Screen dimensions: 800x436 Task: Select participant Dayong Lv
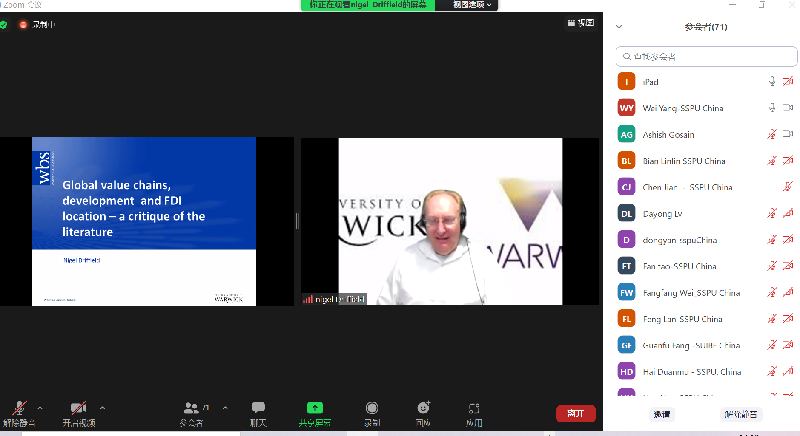click(706, 214)
